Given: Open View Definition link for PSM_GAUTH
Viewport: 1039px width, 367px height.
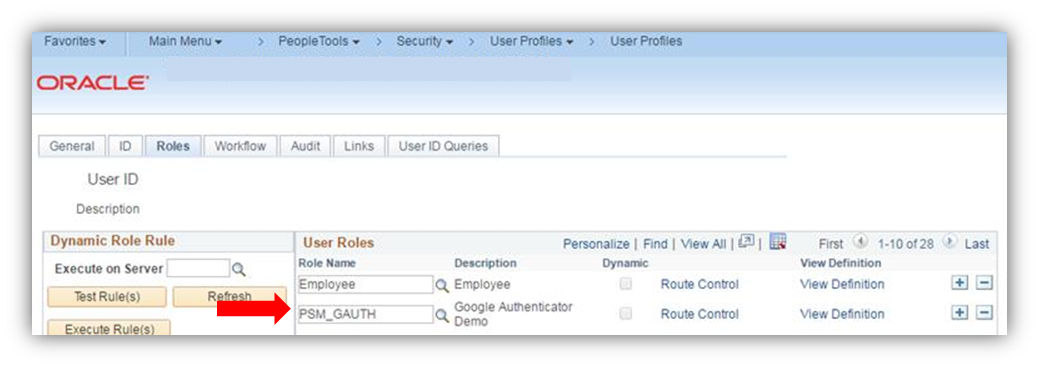Looking at the screenshot, I should click(842, 314).
